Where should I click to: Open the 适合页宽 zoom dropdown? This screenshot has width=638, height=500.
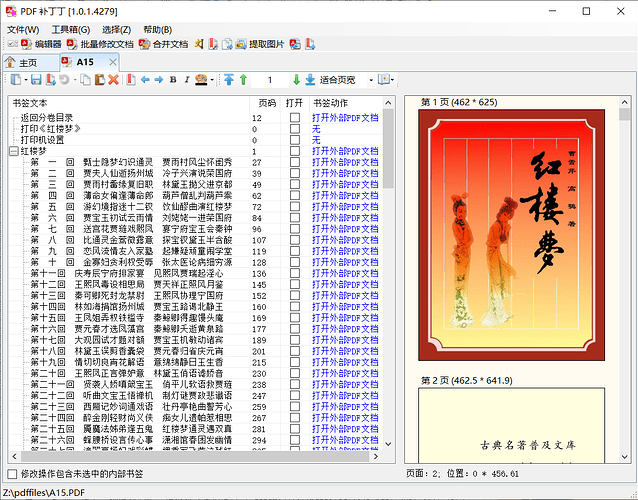point(371,80)
